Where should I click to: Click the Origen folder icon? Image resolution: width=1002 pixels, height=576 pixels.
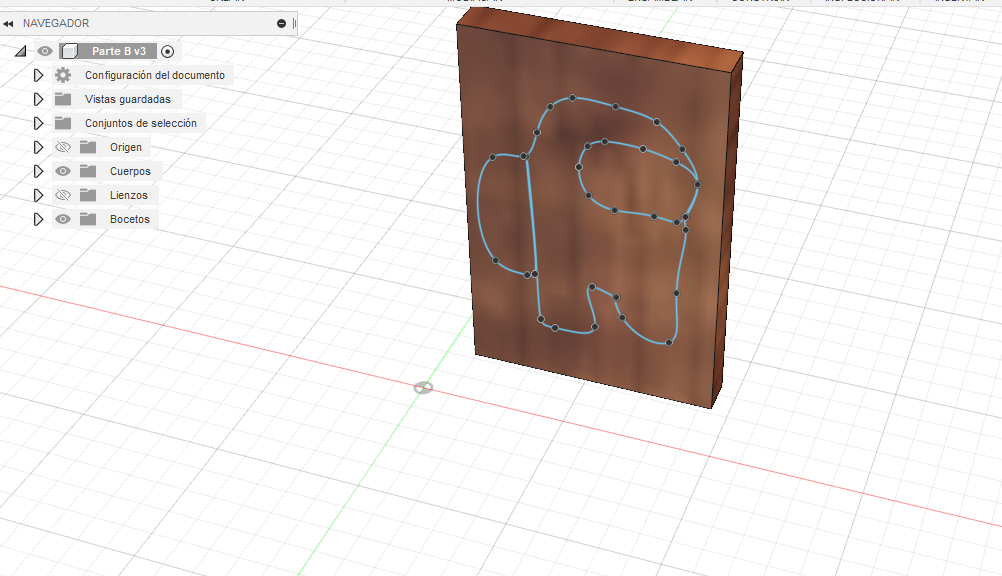click(88, 147)
